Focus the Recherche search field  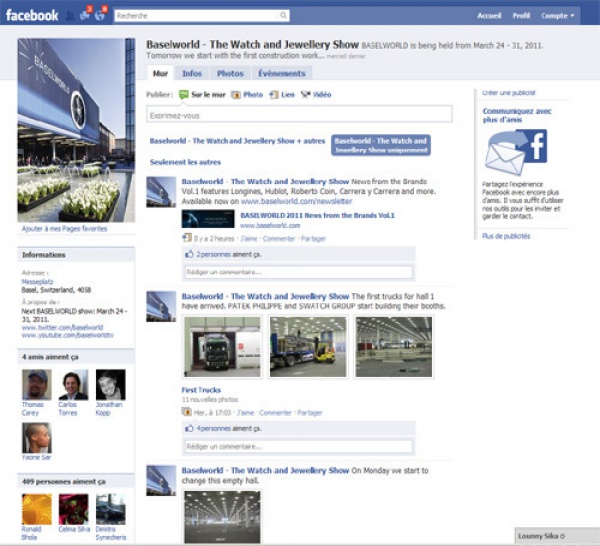[x=196, y=16]
